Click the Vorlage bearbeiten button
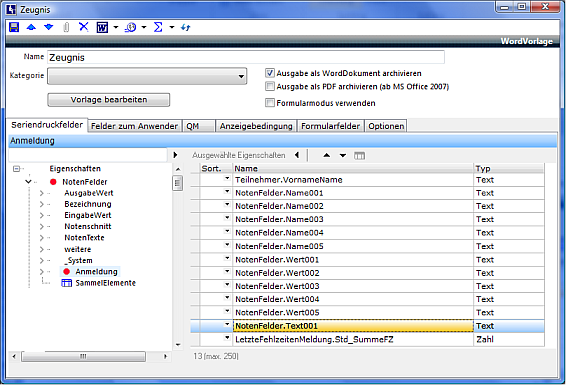This screenshot has width=566, height=385. click(109, 100)
